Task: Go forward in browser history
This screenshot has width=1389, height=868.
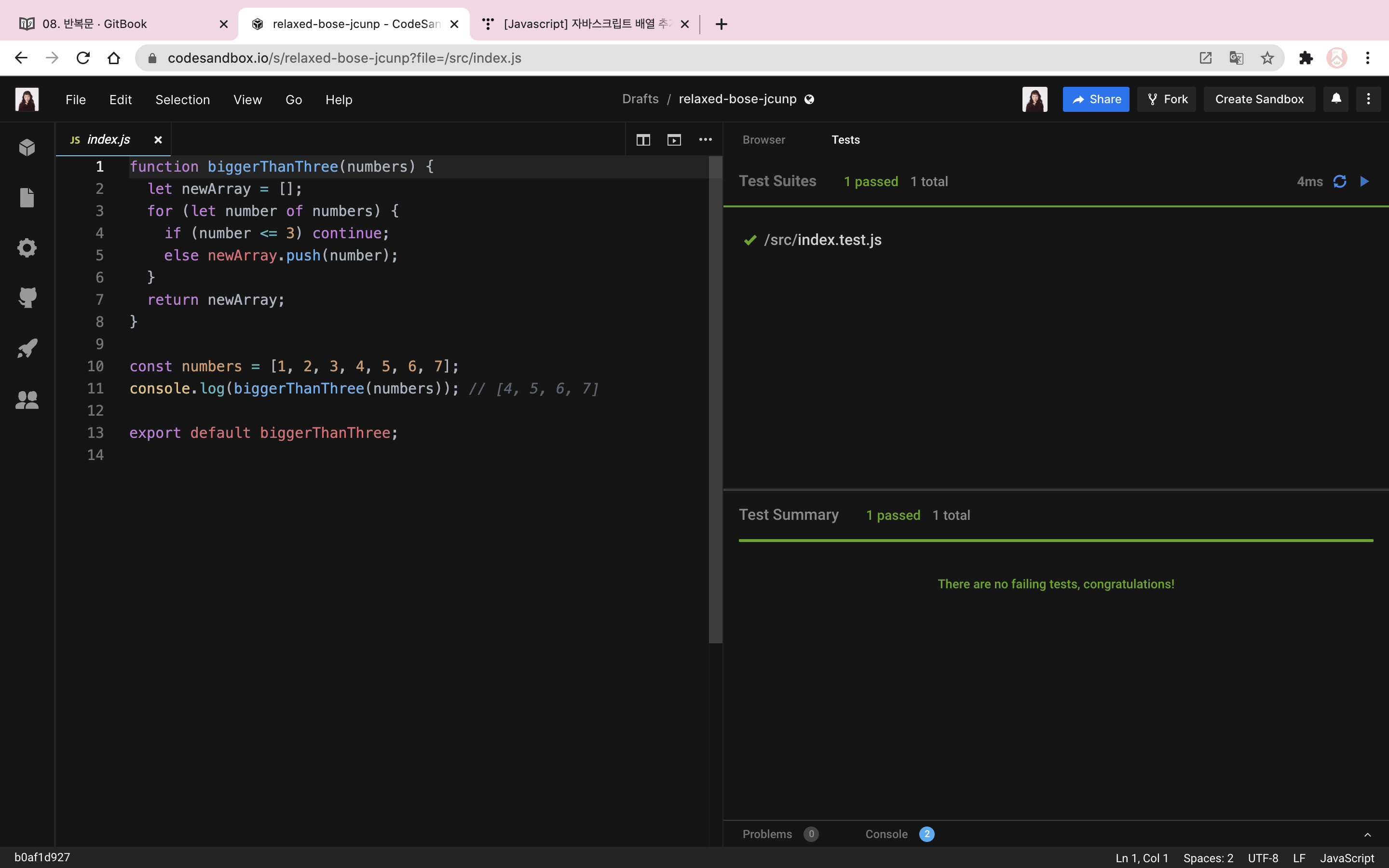Action: [52, 58]
